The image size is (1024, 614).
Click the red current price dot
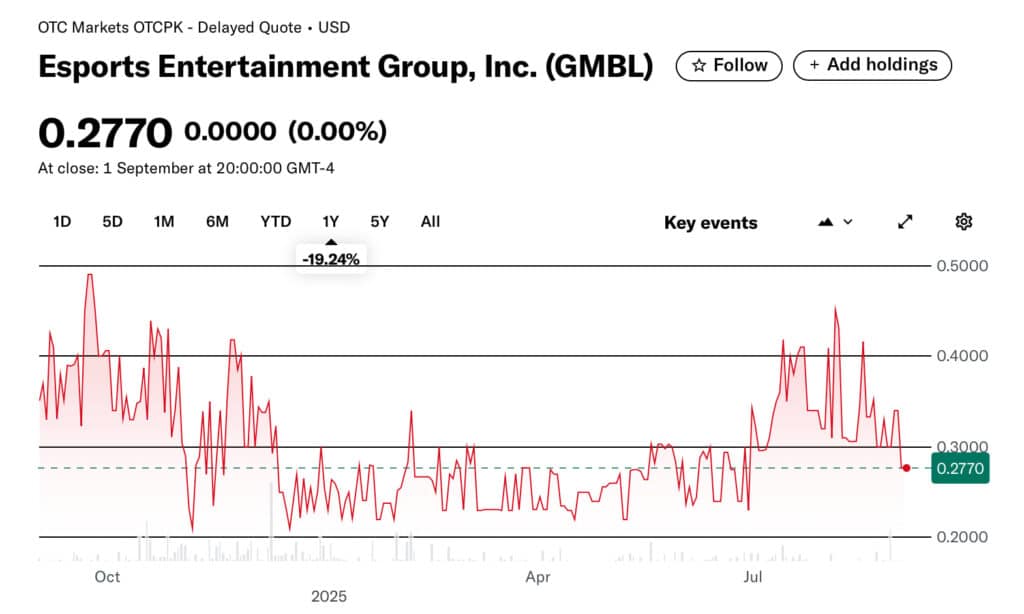tap(905, 468)
